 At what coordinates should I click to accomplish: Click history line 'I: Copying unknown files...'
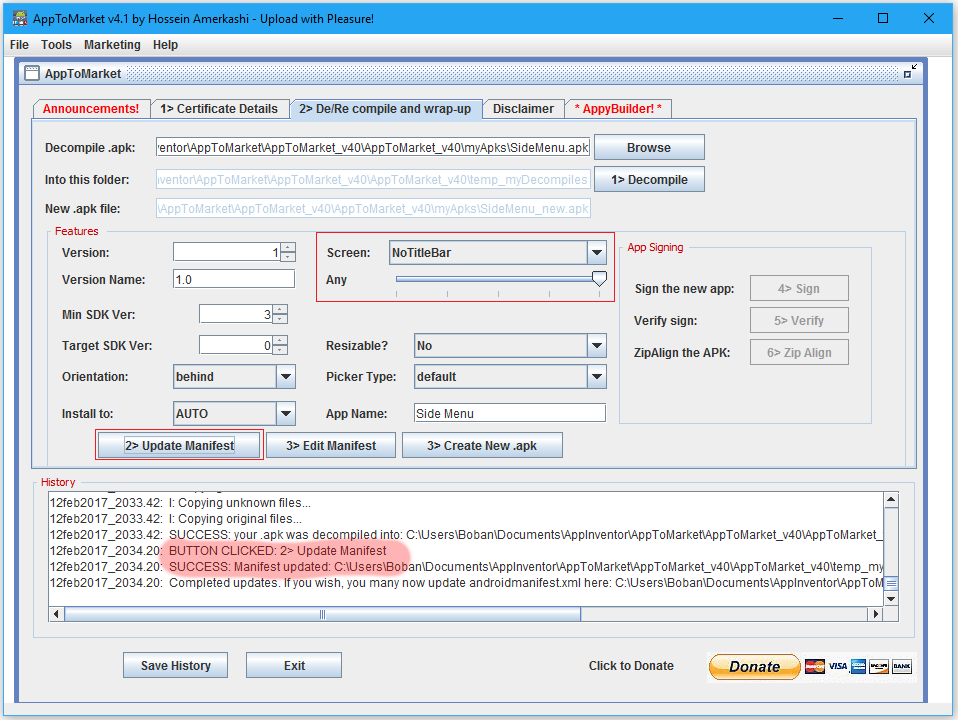tap(240, 503)
